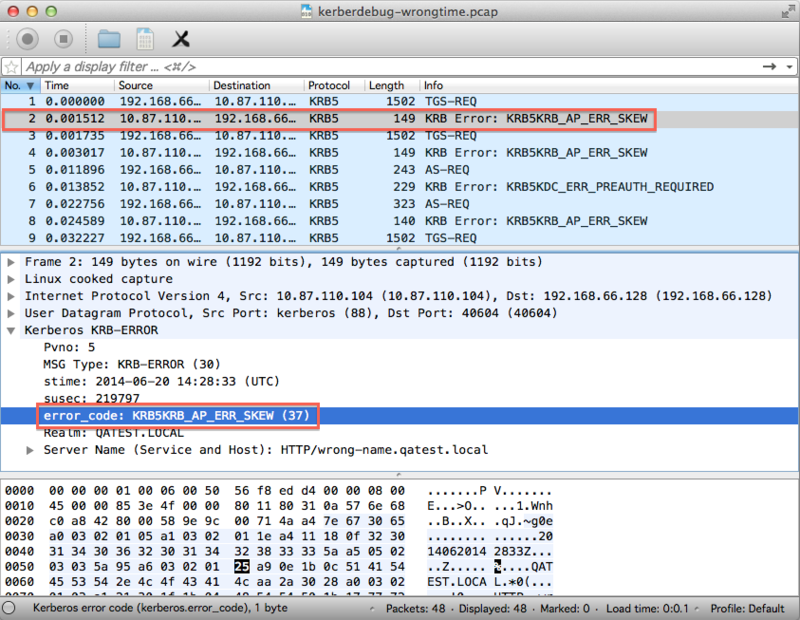Viewport: 800px width, 620px height.
Task: Select MSG Type: KRB-ERROR (30) field
Action: point(132,364)
